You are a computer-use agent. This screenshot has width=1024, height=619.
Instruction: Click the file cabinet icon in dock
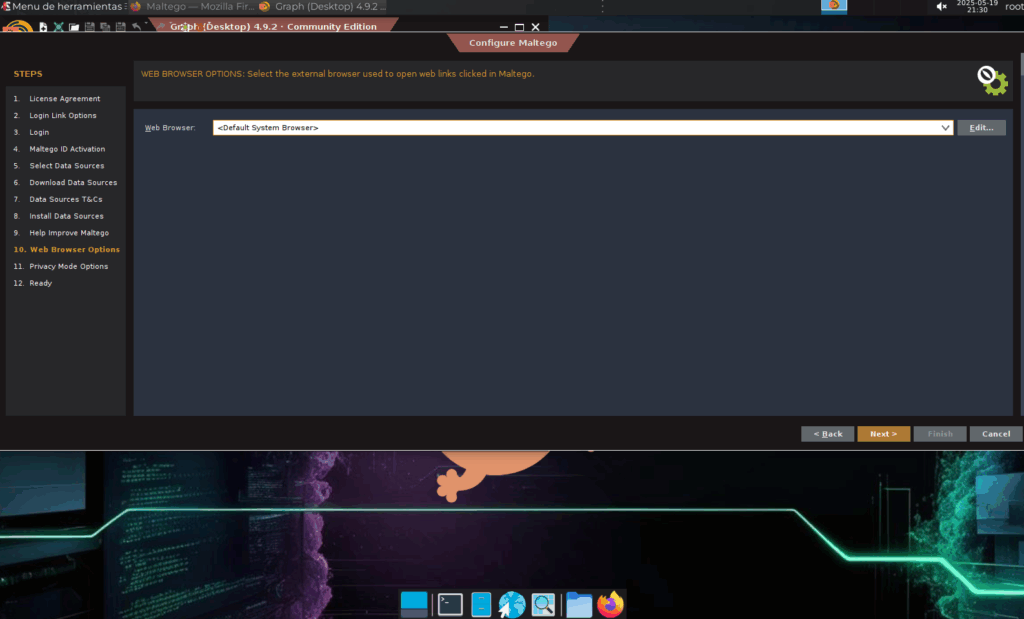tap(481, 604)
